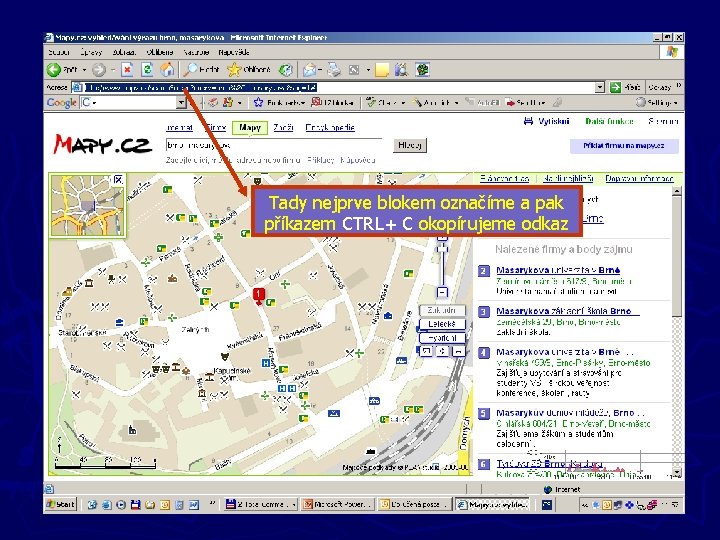Viewport: 720px width, 540px height.
Task: Switch to the Internet tab
Action: point(180,128)
